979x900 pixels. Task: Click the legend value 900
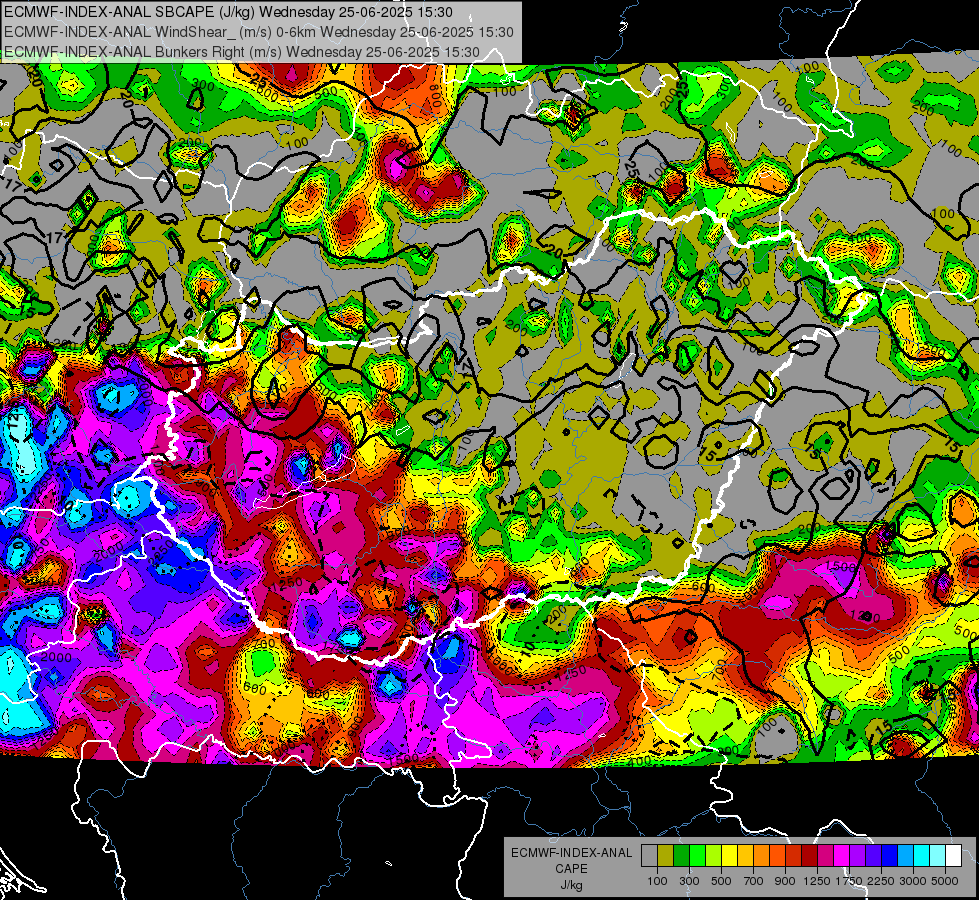785,881
